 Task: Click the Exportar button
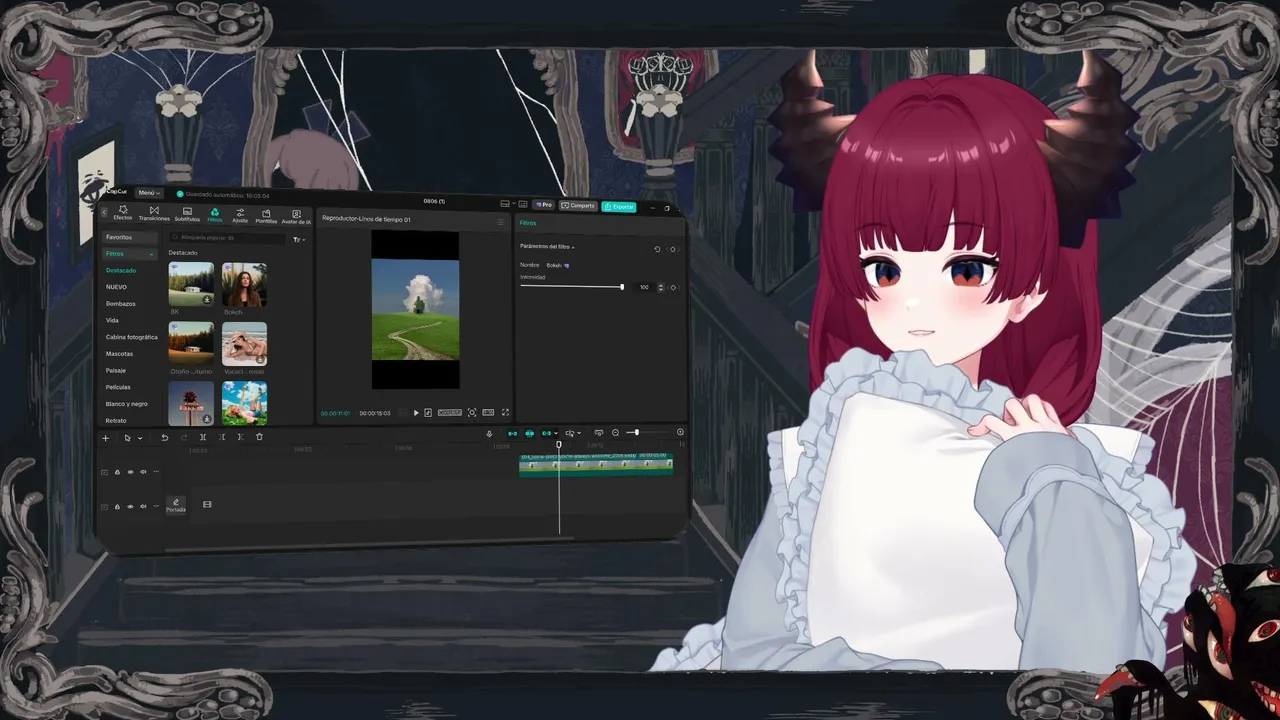[x=619, y=207]
